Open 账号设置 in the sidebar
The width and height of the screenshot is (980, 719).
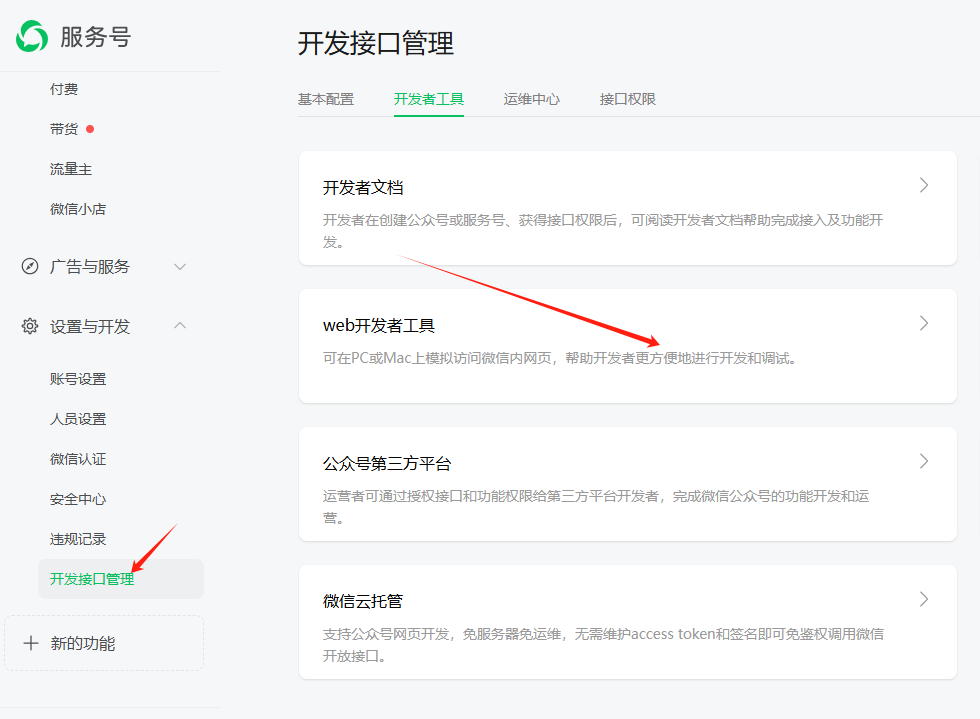pyautogui.click(x=78, y=379)
